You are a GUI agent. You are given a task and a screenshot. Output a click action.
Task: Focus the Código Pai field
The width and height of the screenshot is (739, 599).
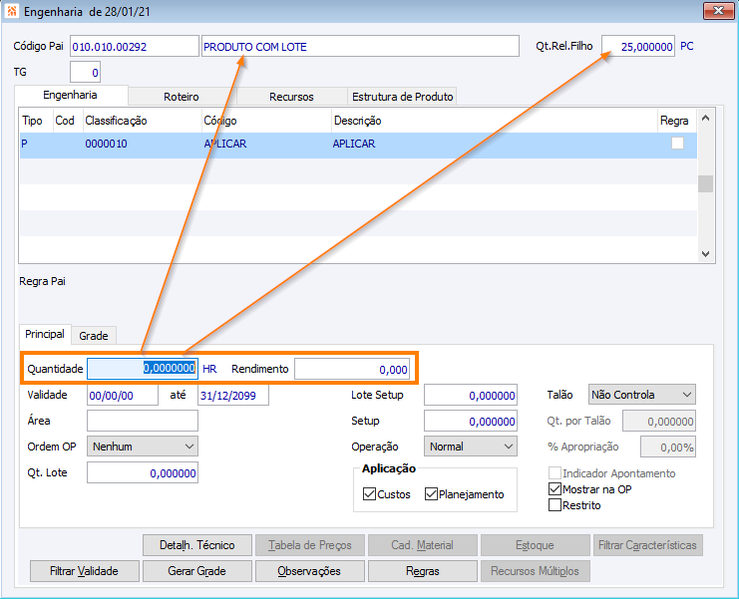point(134,46)
